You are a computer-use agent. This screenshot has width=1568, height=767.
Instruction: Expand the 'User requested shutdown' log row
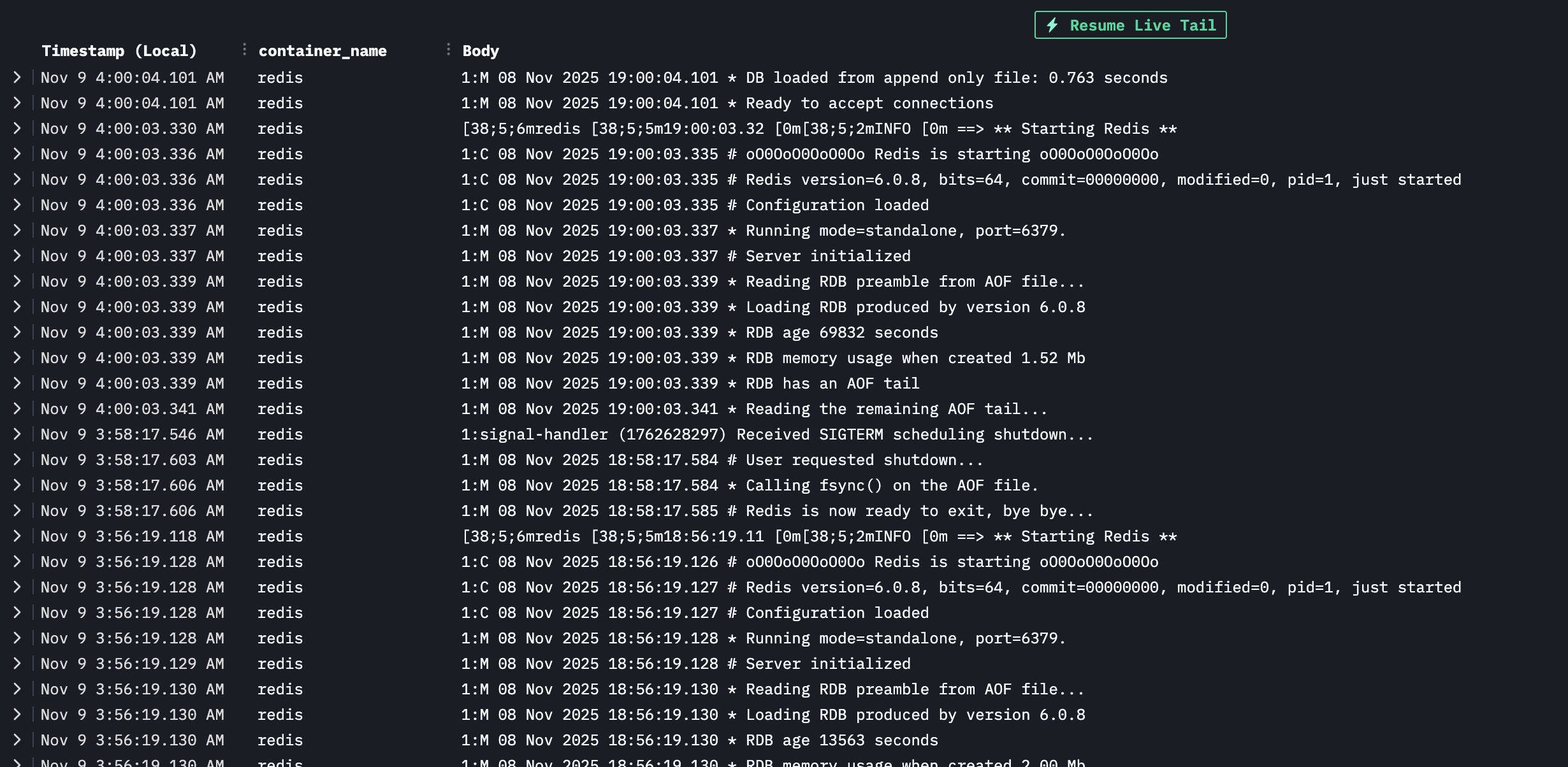pos(17,460)
